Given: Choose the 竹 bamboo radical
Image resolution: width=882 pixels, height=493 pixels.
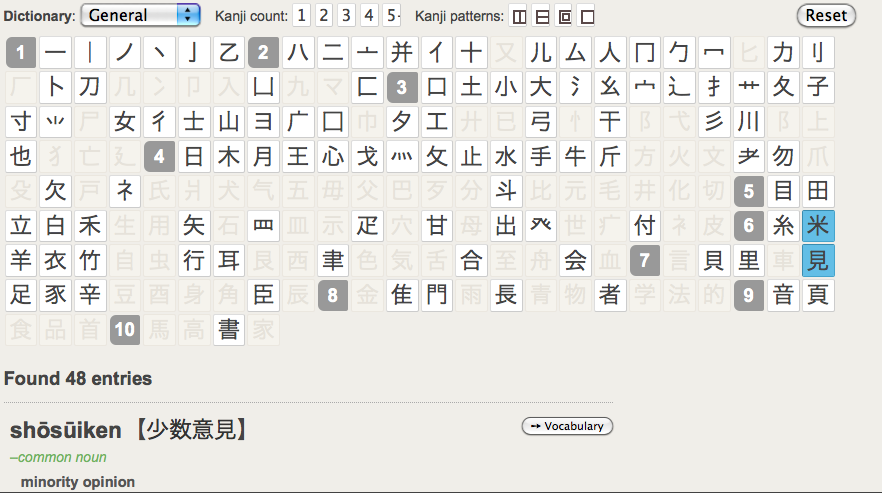Looking at the screenshot, I should click(90, 261).
